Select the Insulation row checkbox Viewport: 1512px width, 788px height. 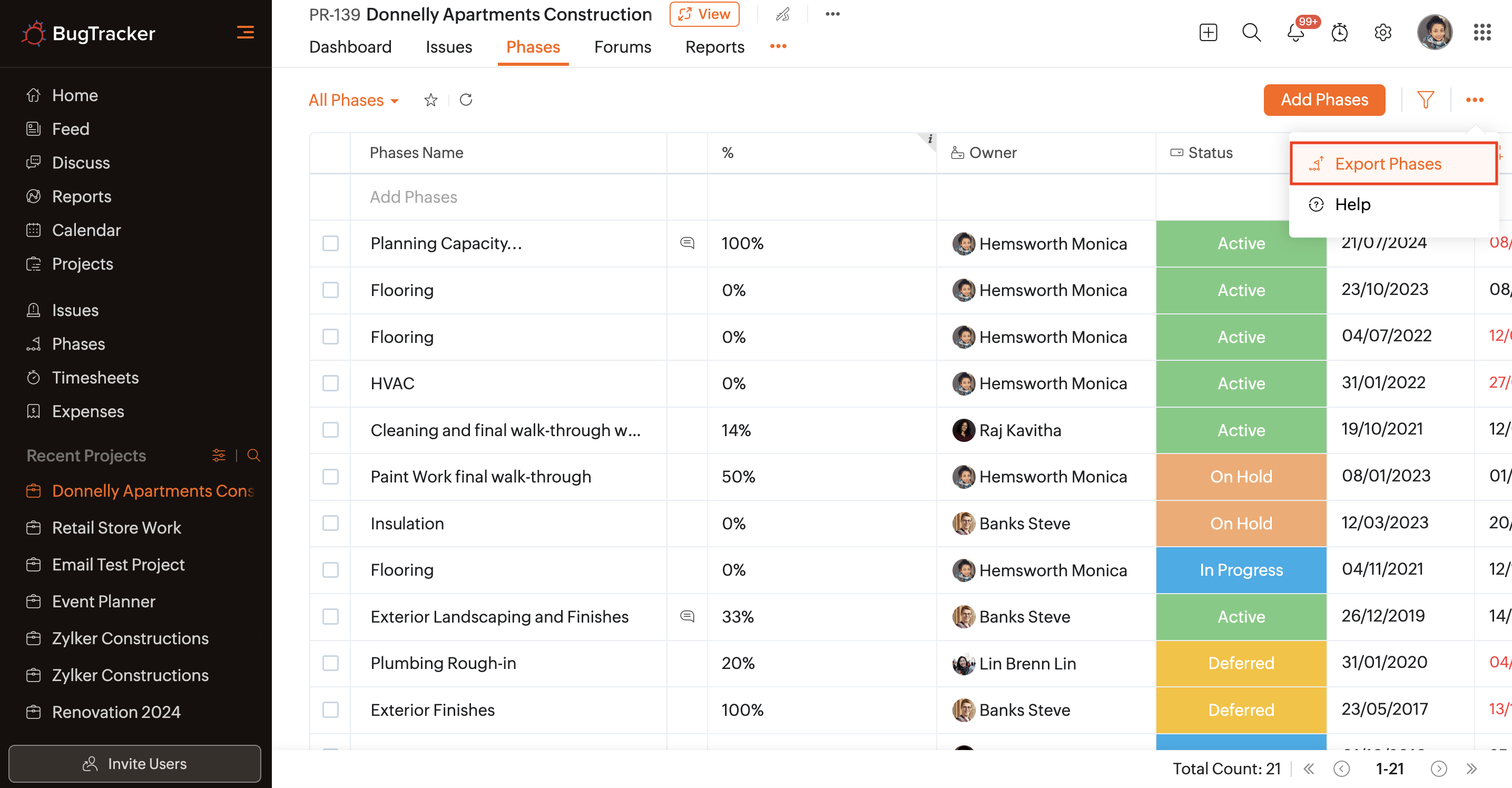click(330, 523)
